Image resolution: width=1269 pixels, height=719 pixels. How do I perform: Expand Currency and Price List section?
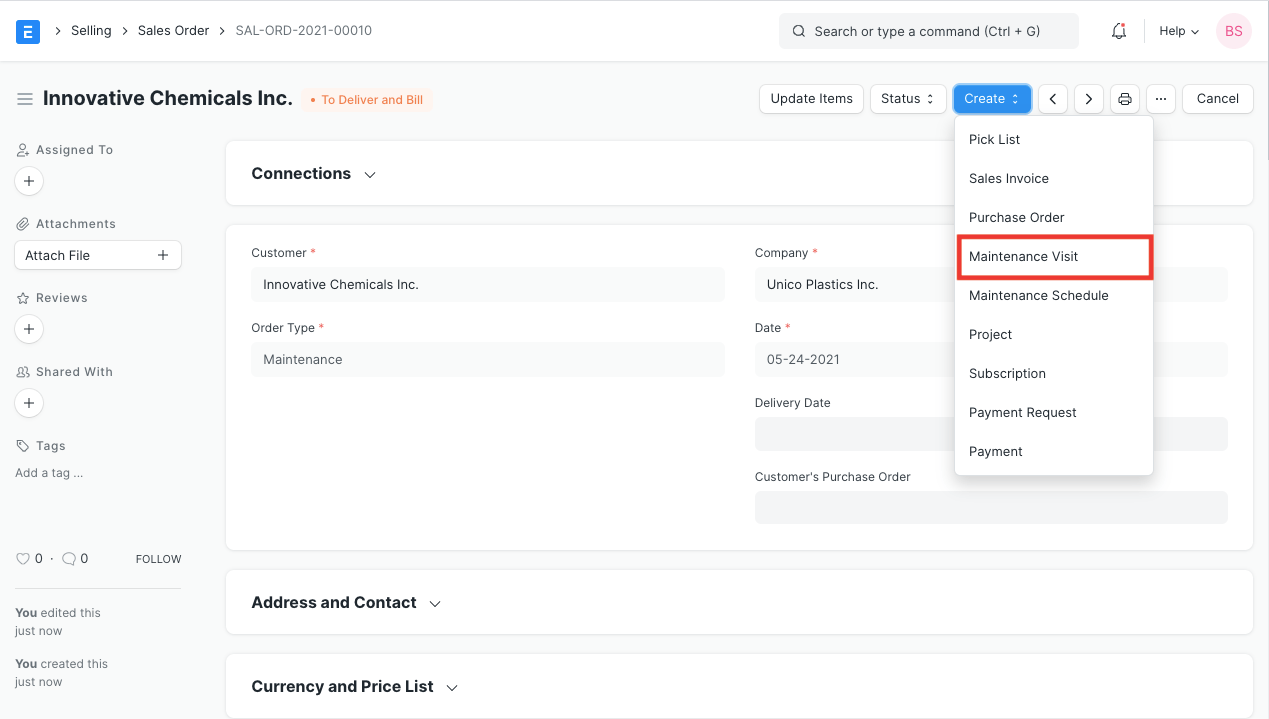click(355, 687)
